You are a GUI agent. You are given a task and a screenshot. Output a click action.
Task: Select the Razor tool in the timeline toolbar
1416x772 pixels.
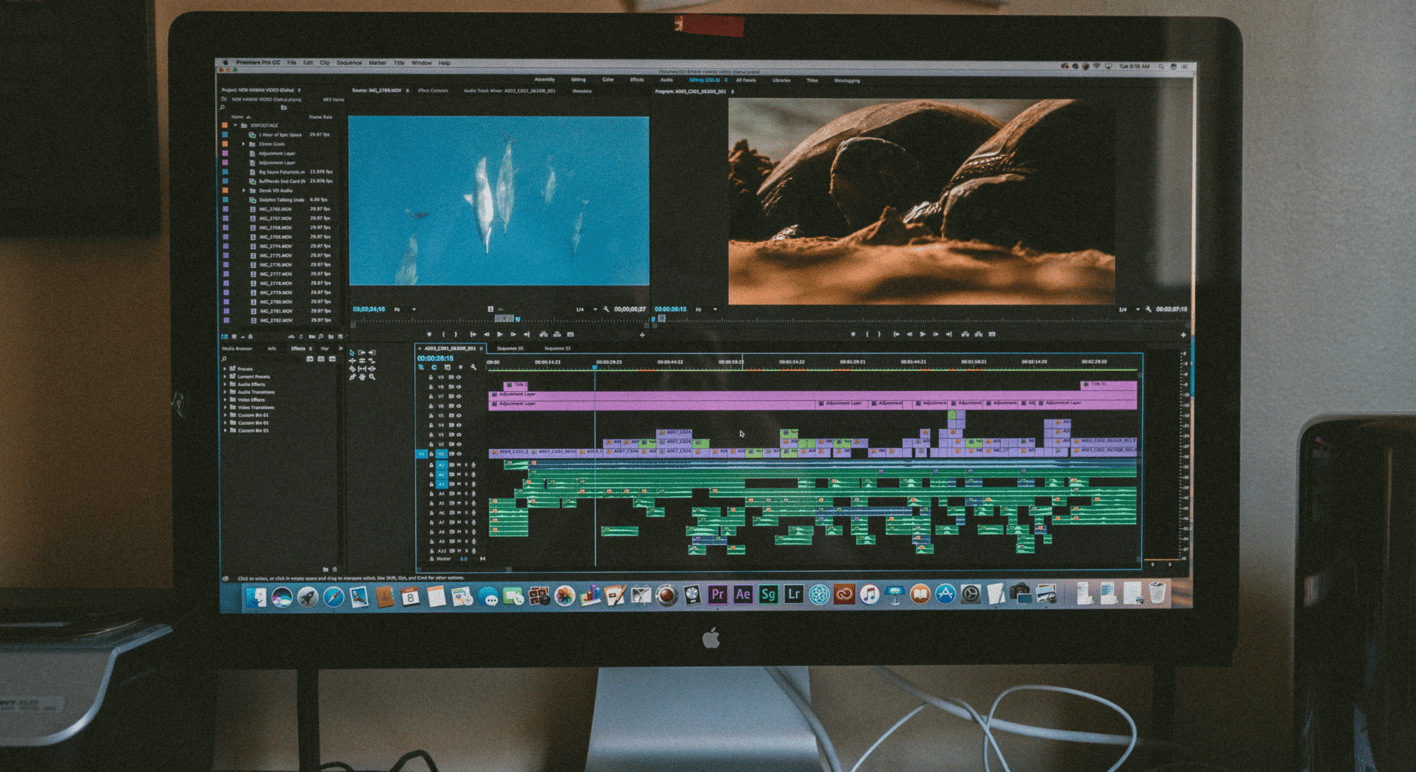tap(353, 369)
